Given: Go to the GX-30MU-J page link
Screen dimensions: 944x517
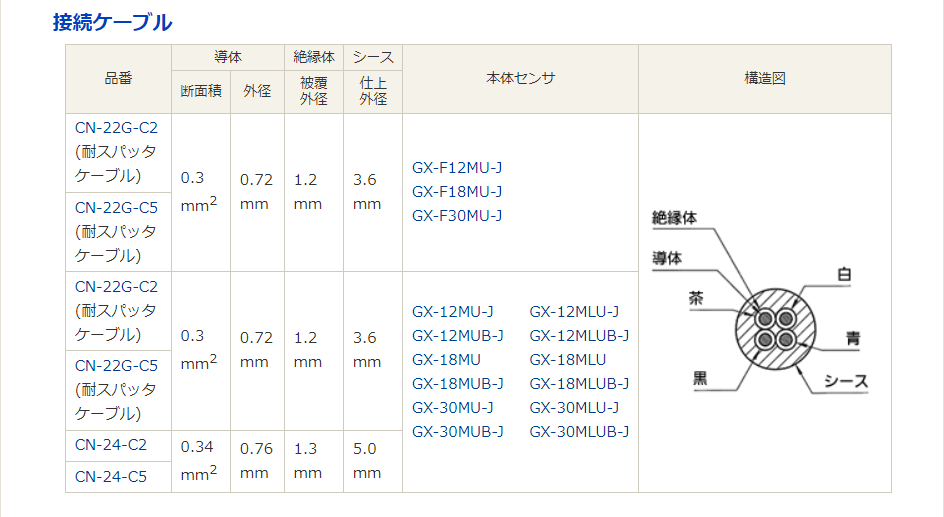Looking at the screenshot, I should coord(453,408).
